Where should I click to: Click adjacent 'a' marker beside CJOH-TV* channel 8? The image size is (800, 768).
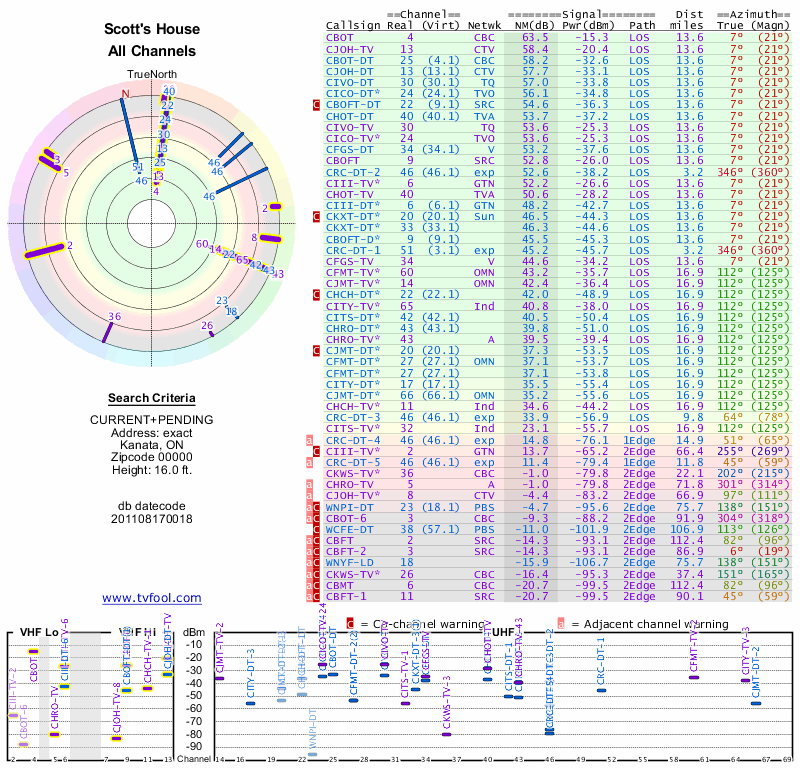(x=309, y=496)
